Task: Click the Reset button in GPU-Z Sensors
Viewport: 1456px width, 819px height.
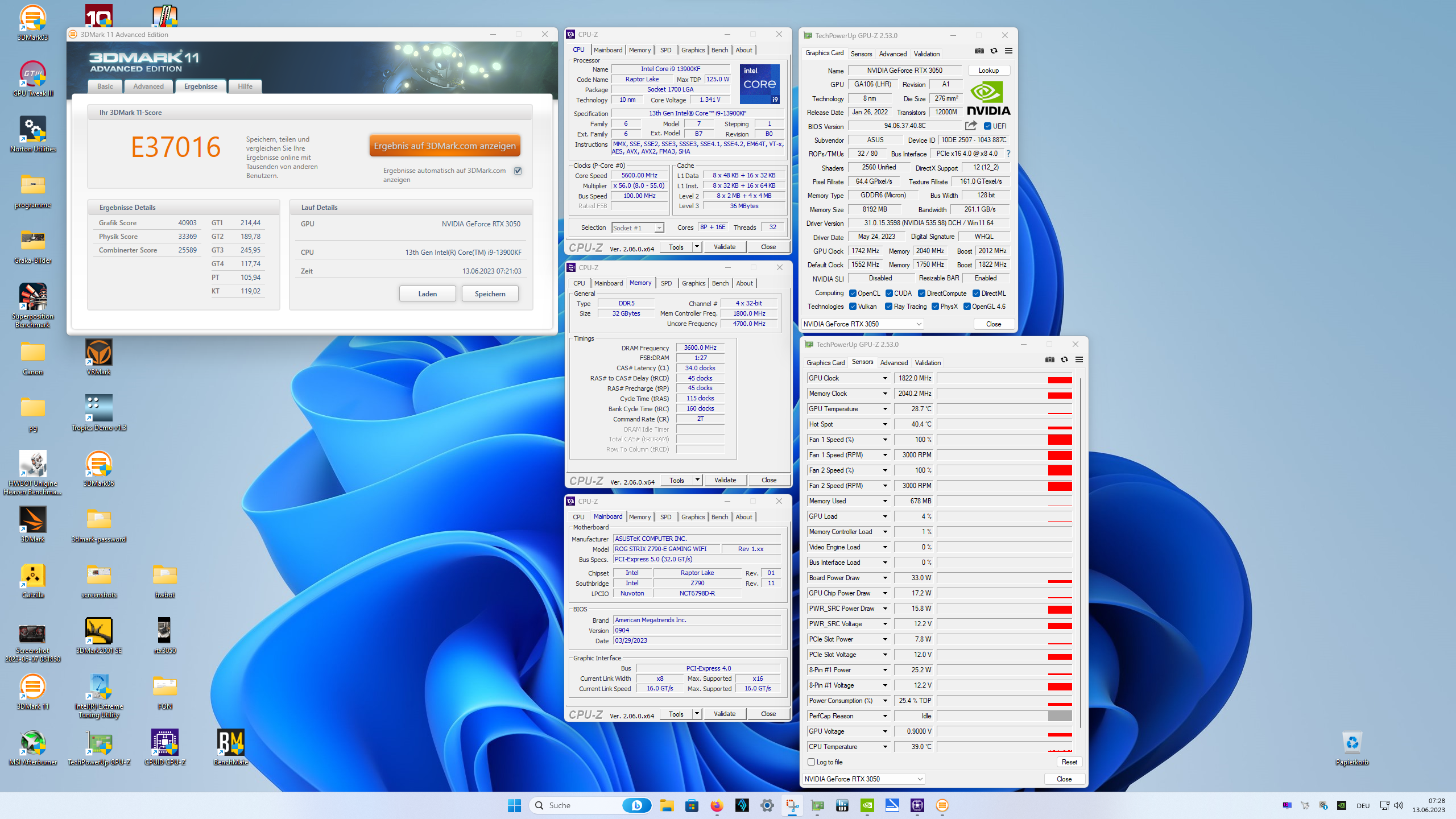Action: 1069,762
